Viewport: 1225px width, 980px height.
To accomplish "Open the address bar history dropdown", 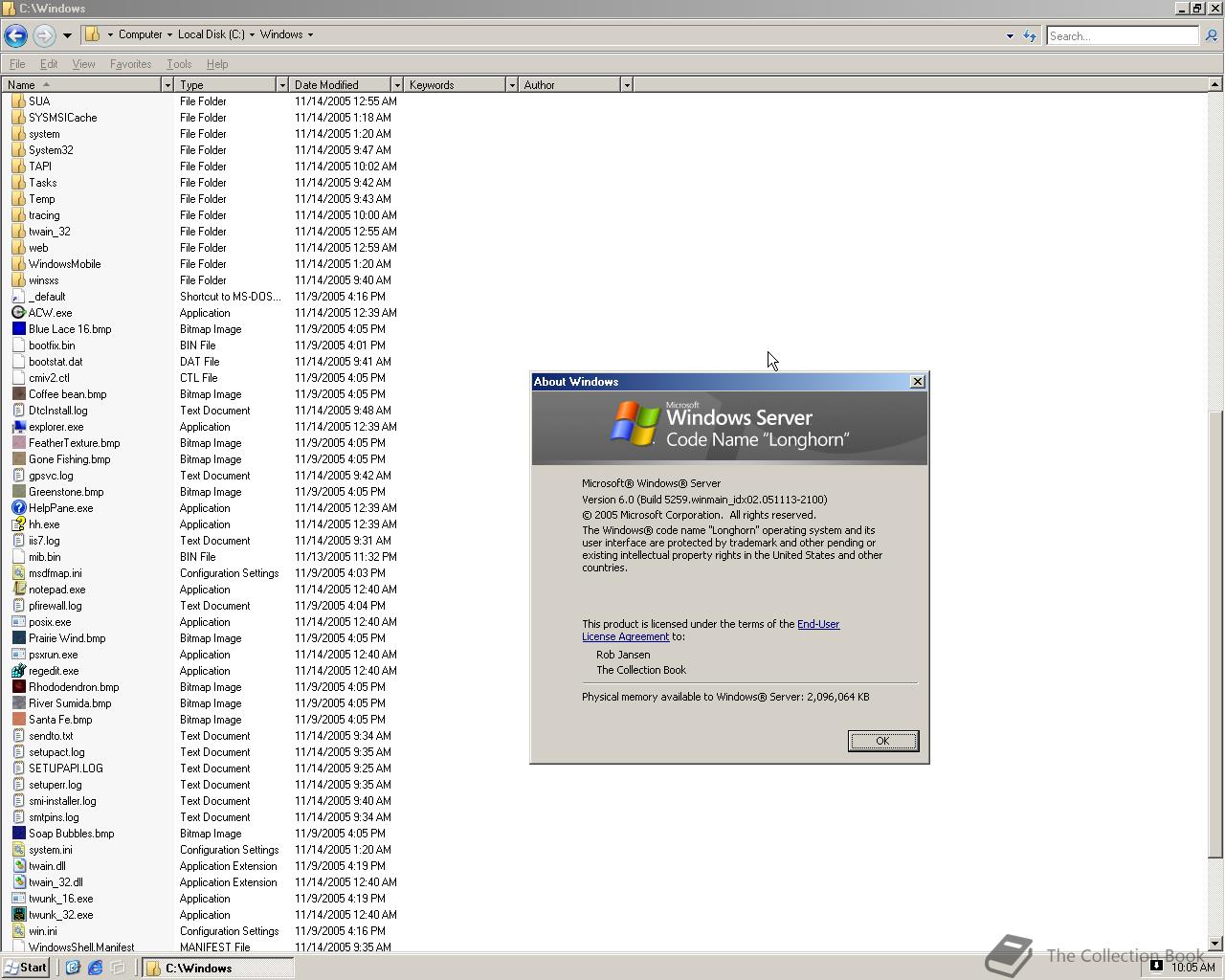I will 1010,36.
